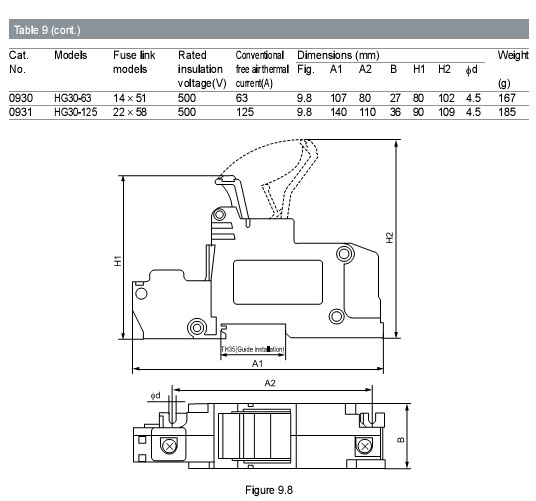Image resolution: width=536 pixels, height=501 pixels.
Task: Click the 'A2' column sub-header
Action: click(365, 69)
